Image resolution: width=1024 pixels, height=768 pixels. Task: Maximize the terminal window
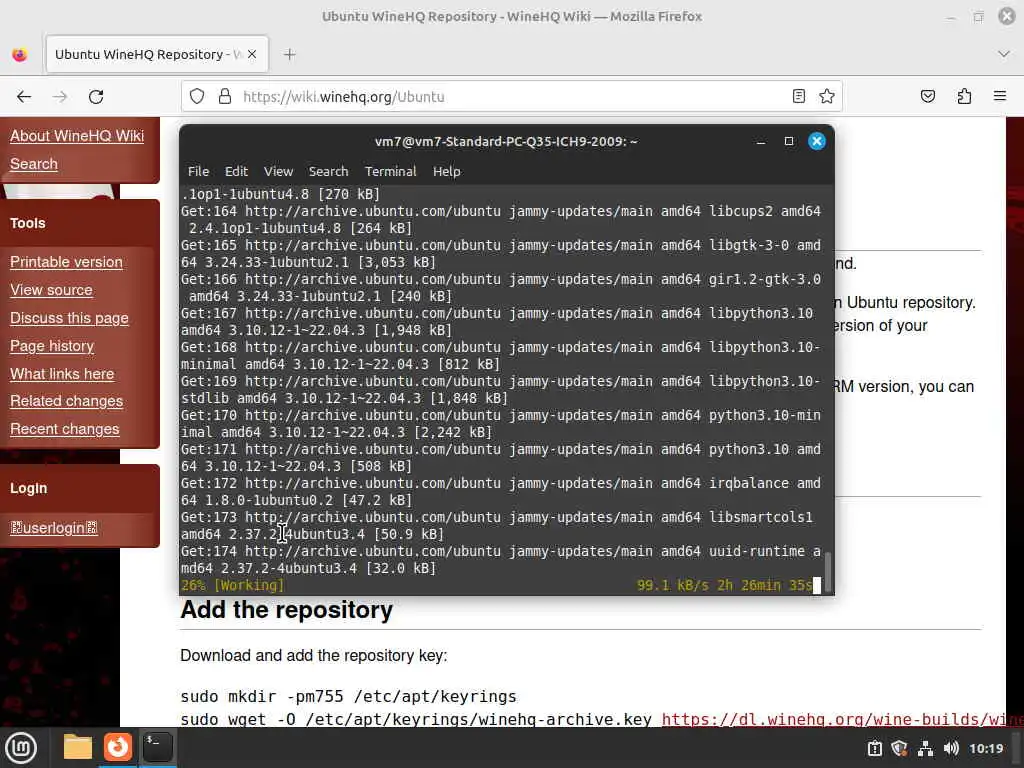pyautogui.click(x=789, y=141)
